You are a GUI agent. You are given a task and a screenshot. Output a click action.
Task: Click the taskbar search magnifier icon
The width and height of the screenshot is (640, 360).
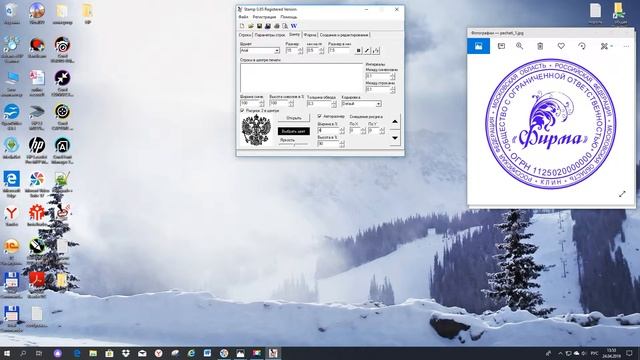[23, 353]
